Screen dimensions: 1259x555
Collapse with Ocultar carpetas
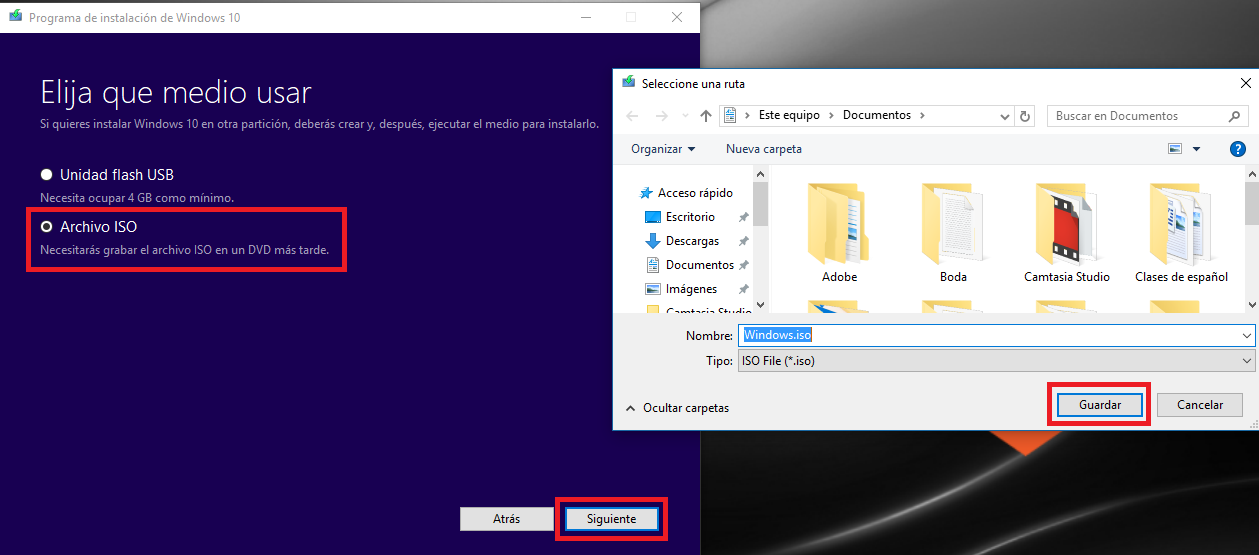677,408
